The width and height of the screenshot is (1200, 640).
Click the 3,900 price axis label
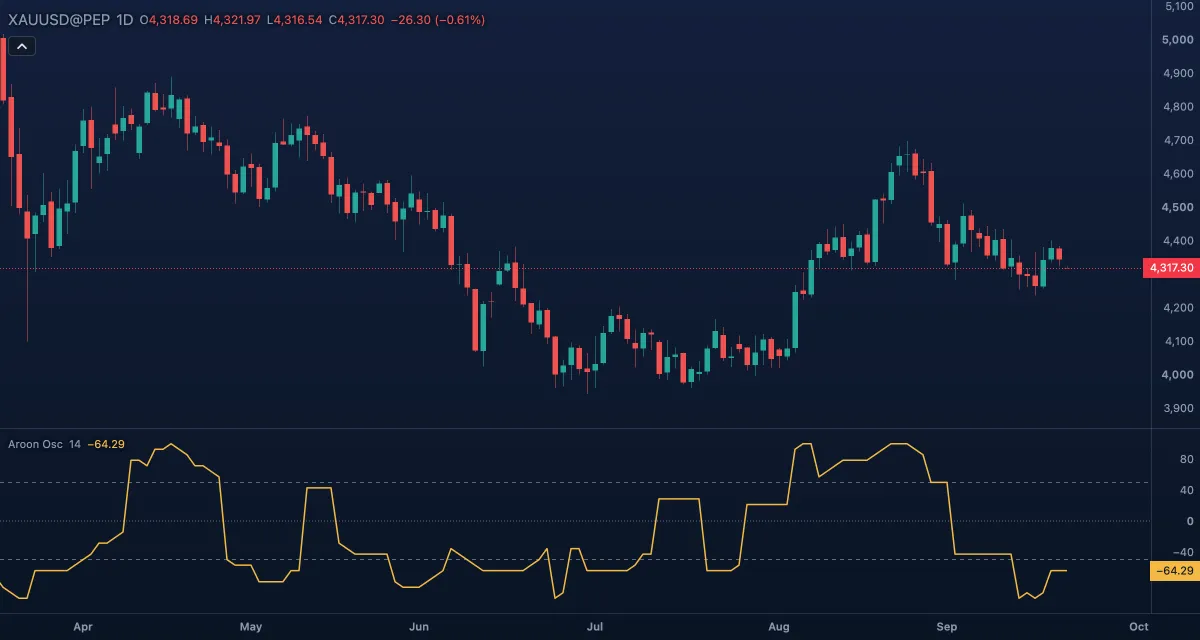click(x=1178, y=409)
